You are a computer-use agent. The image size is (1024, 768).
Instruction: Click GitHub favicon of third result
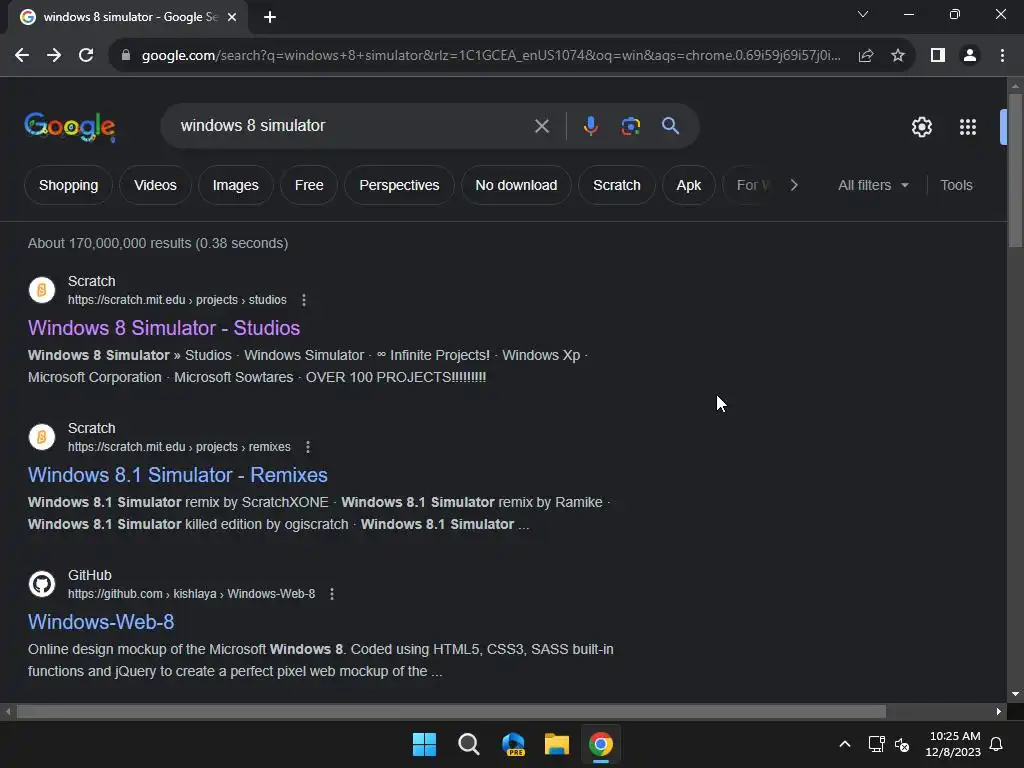[x=42, y=584]
